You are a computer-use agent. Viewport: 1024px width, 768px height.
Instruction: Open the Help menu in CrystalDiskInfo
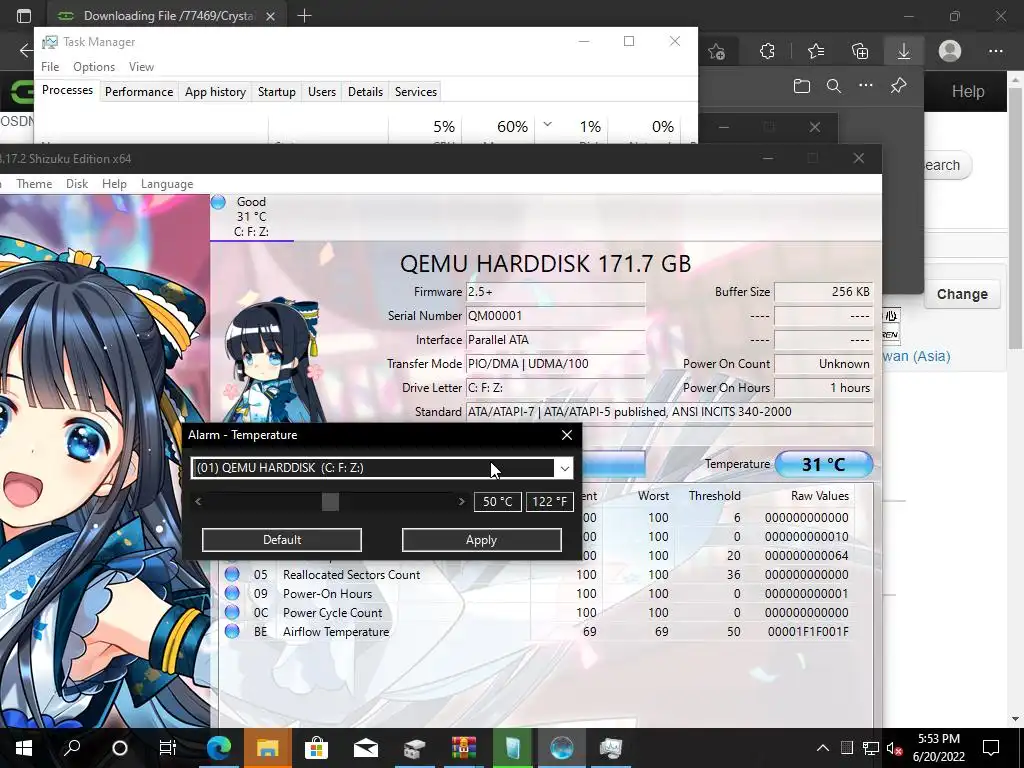coord(114,184)
